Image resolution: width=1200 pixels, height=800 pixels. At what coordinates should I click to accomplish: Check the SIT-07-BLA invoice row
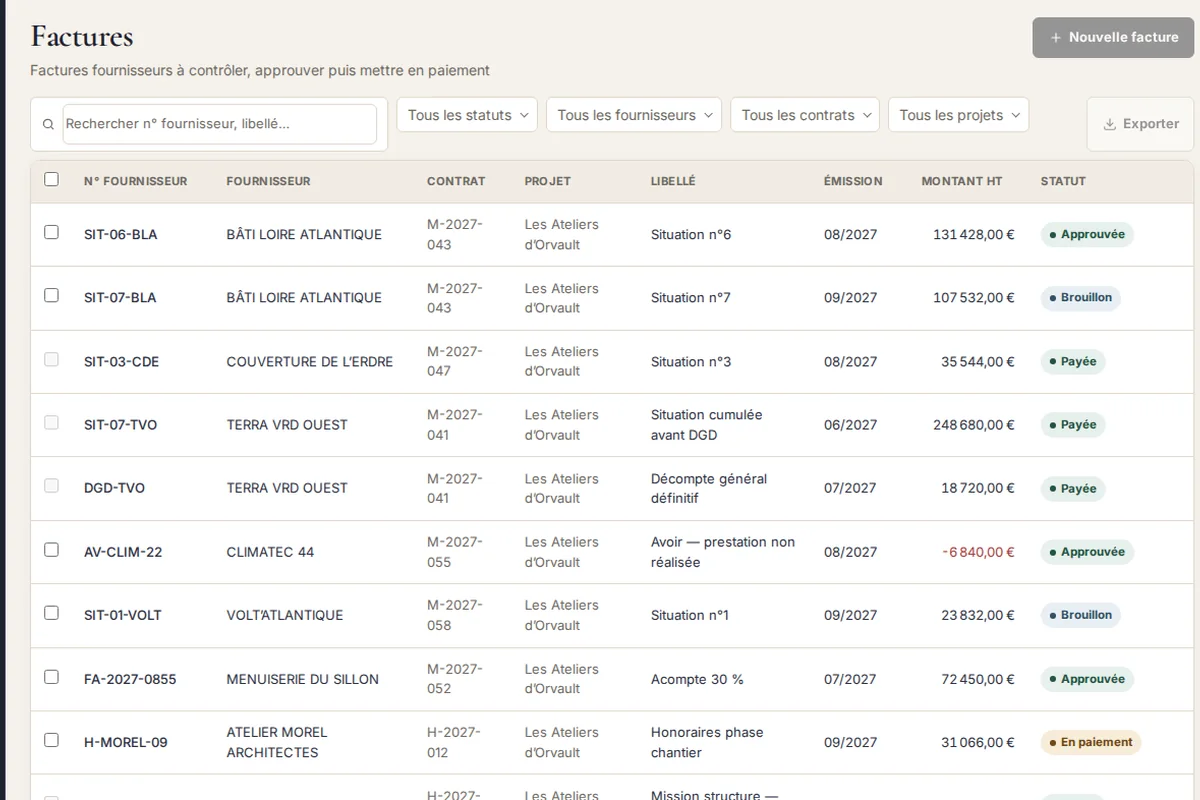pos(51,295)
